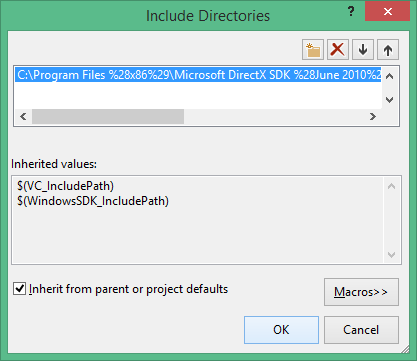Screen dimensions: 417x361
Task: Click the inherited values' scroll up arrow
Action: click(391, 186)
